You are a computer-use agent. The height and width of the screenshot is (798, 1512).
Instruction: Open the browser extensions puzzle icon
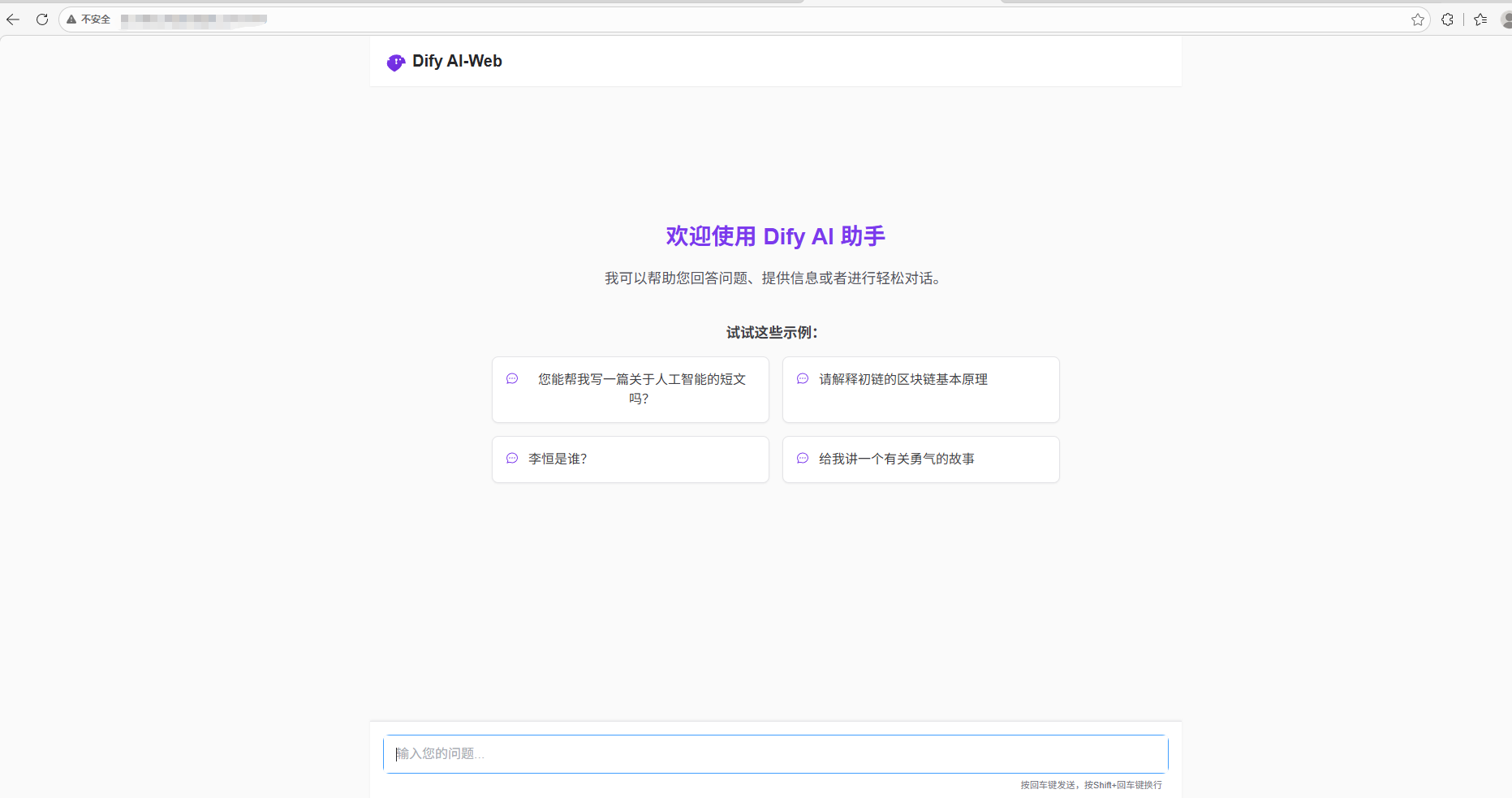(x=1447, y=19)
